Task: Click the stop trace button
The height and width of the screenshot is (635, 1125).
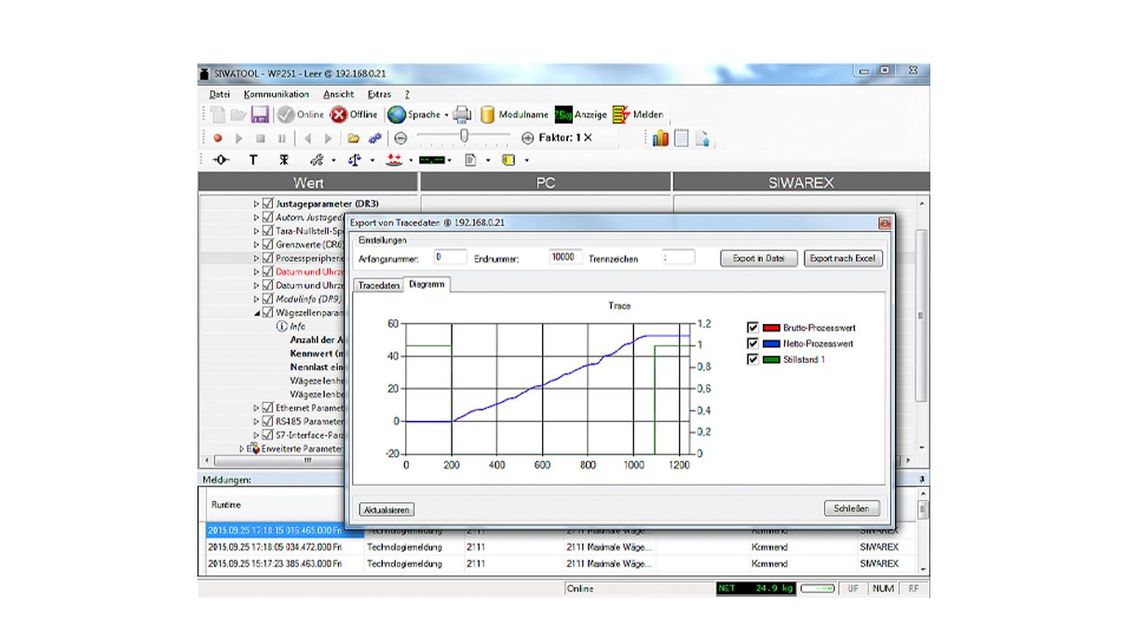Action: point(260,138)
